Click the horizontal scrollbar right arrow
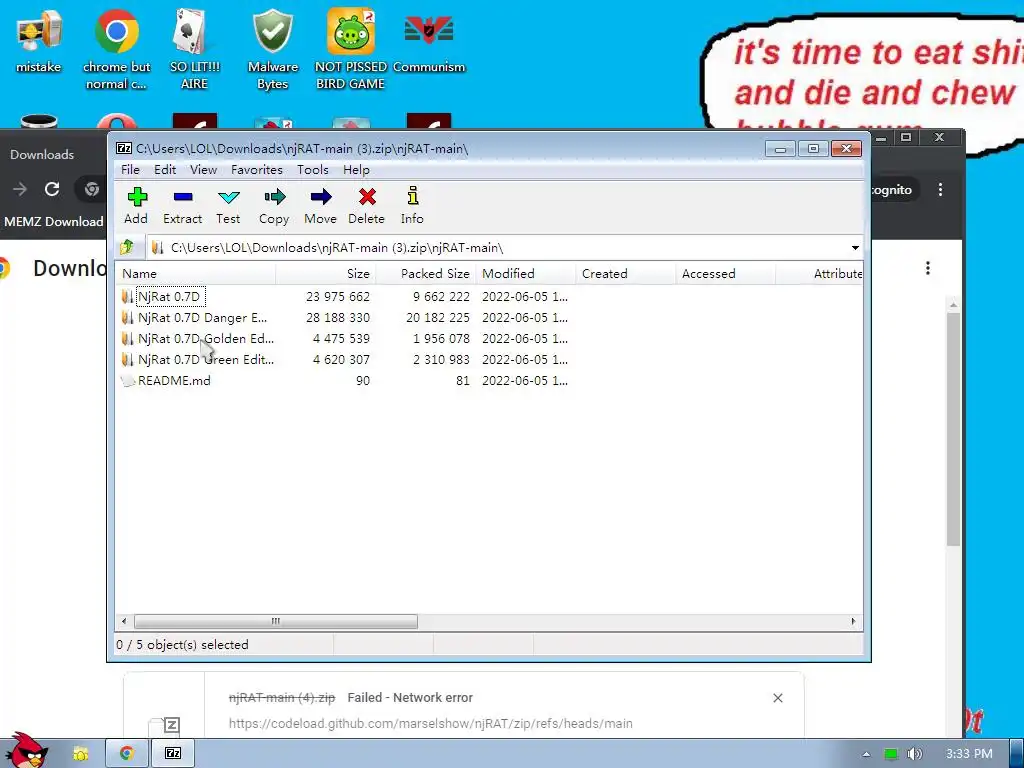1024x768 pixels. pyautogui.click(x=853, y=621)
